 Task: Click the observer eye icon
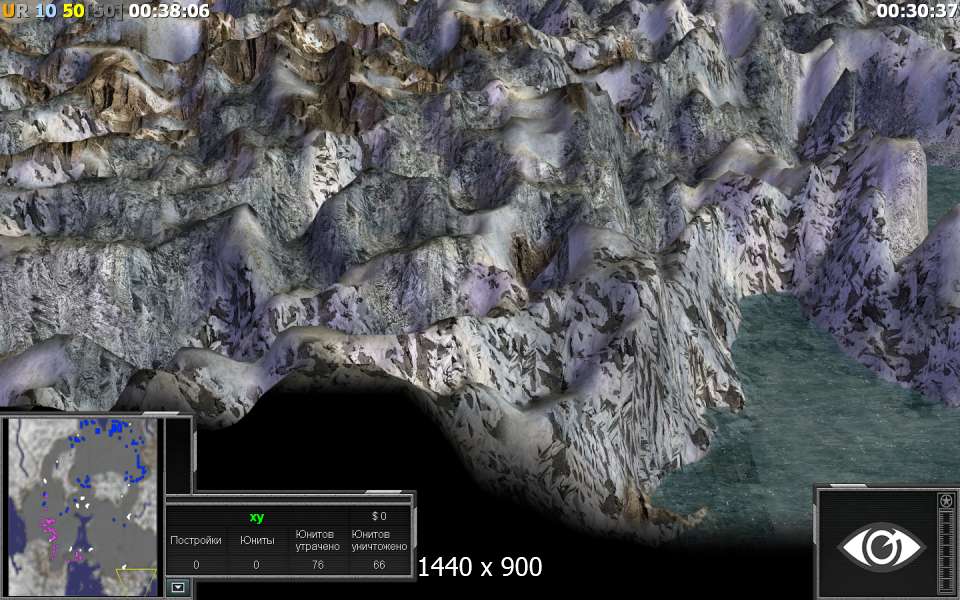coord(882,546)
